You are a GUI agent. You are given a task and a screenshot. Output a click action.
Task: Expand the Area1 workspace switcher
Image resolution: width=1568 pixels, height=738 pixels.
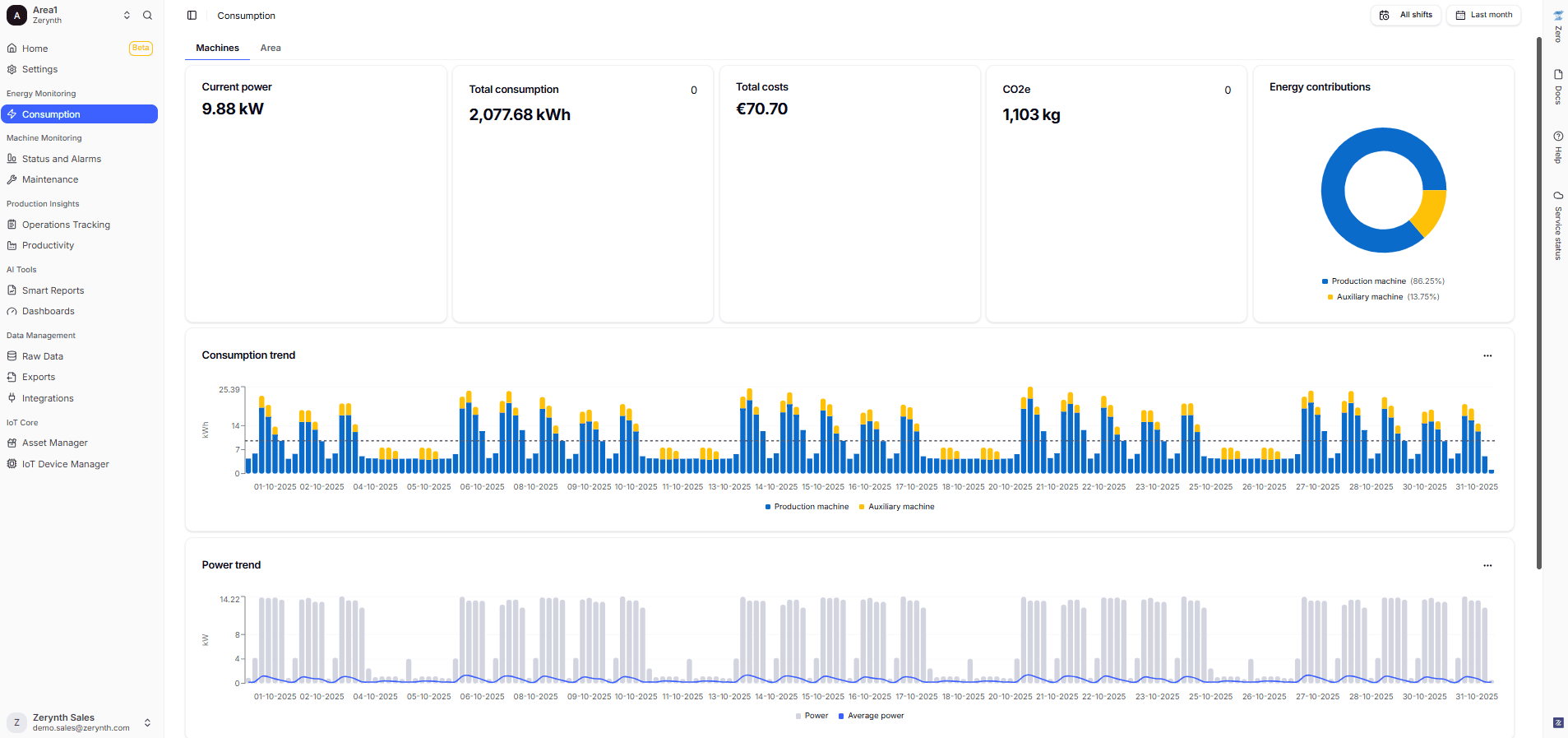127,16
